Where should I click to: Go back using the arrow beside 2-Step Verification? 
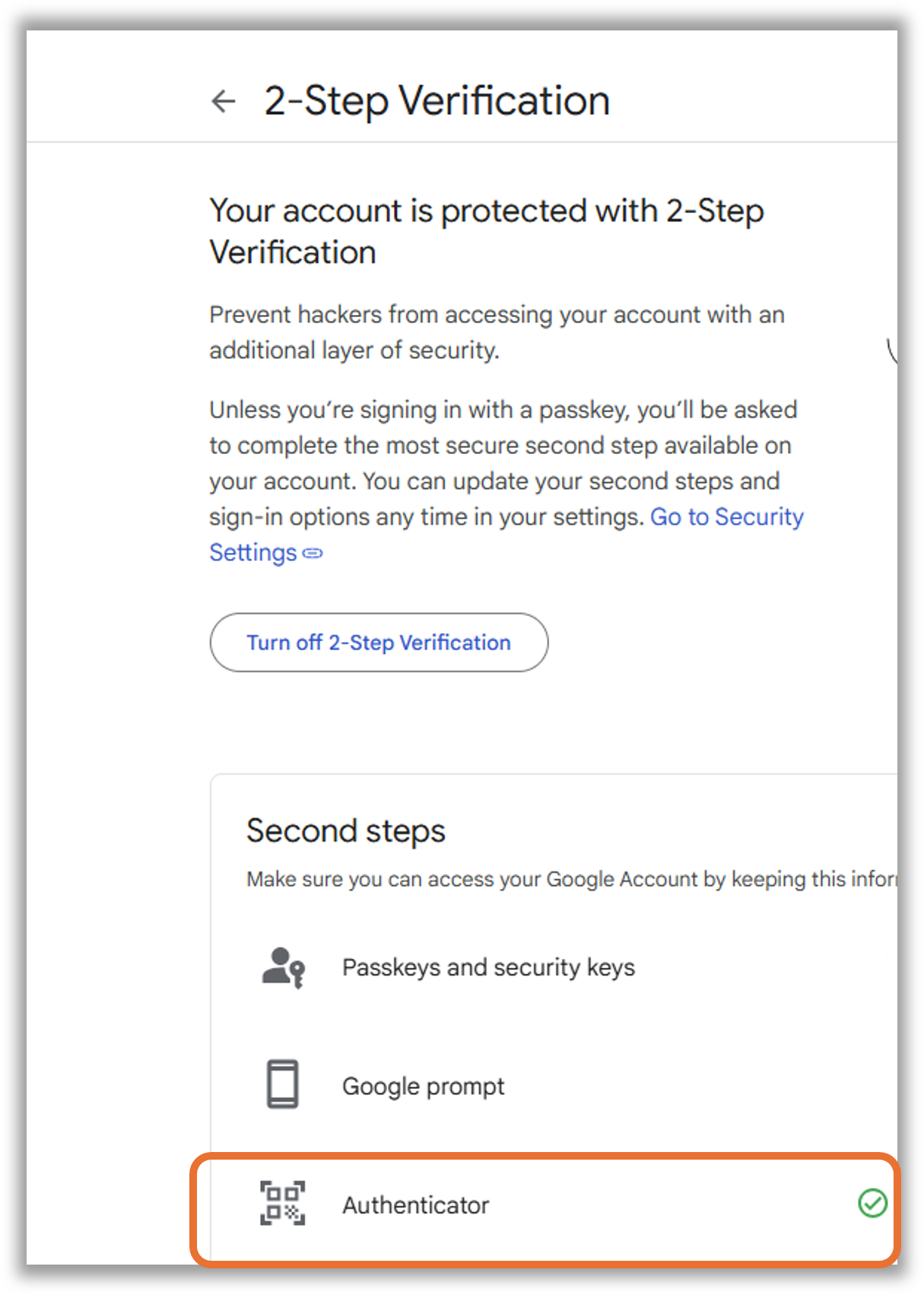224,100
